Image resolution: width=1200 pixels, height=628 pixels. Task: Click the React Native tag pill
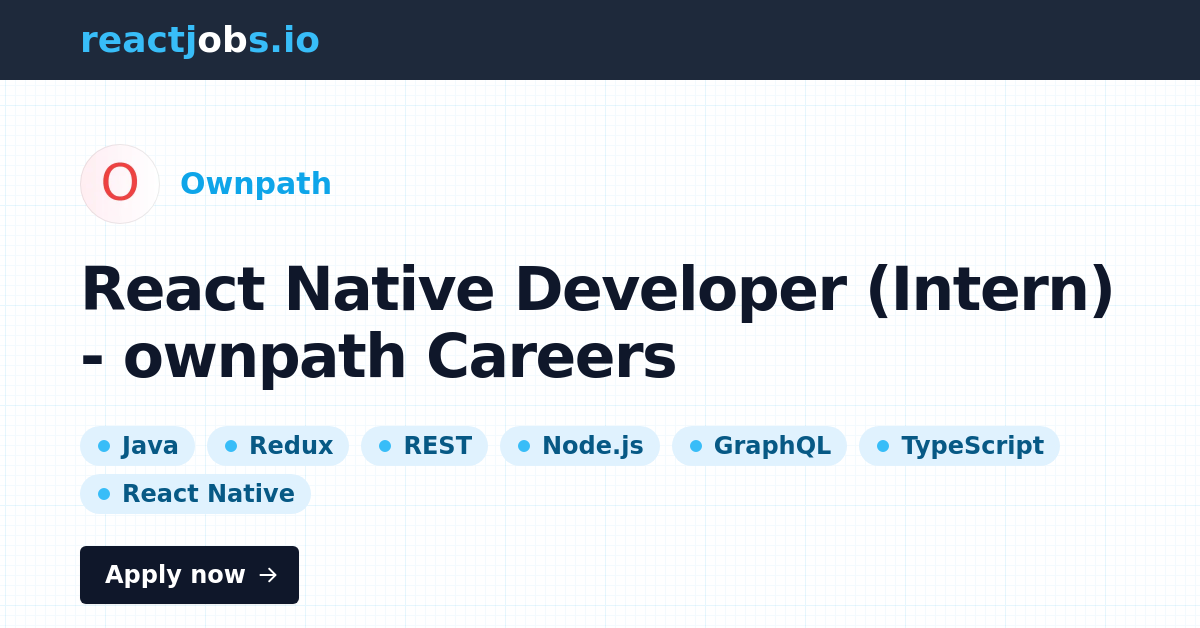pos(195,493)
